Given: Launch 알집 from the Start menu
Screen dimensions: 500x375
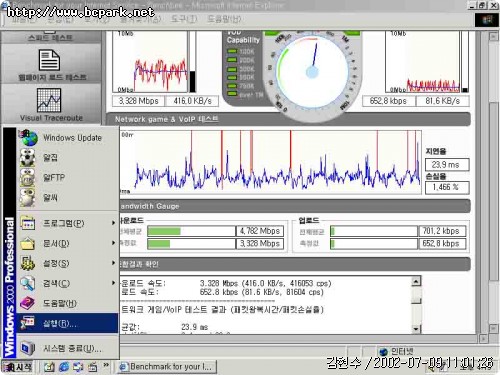Looking at the screenshot, I should (x=68, y=157).
